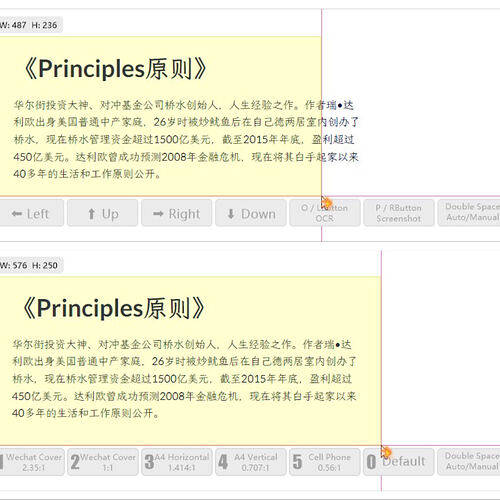This screenshot has width=500, height=500.
Task: Toggle Double Space Auto/Manual beside the Default button
Action: click(469, 462)
